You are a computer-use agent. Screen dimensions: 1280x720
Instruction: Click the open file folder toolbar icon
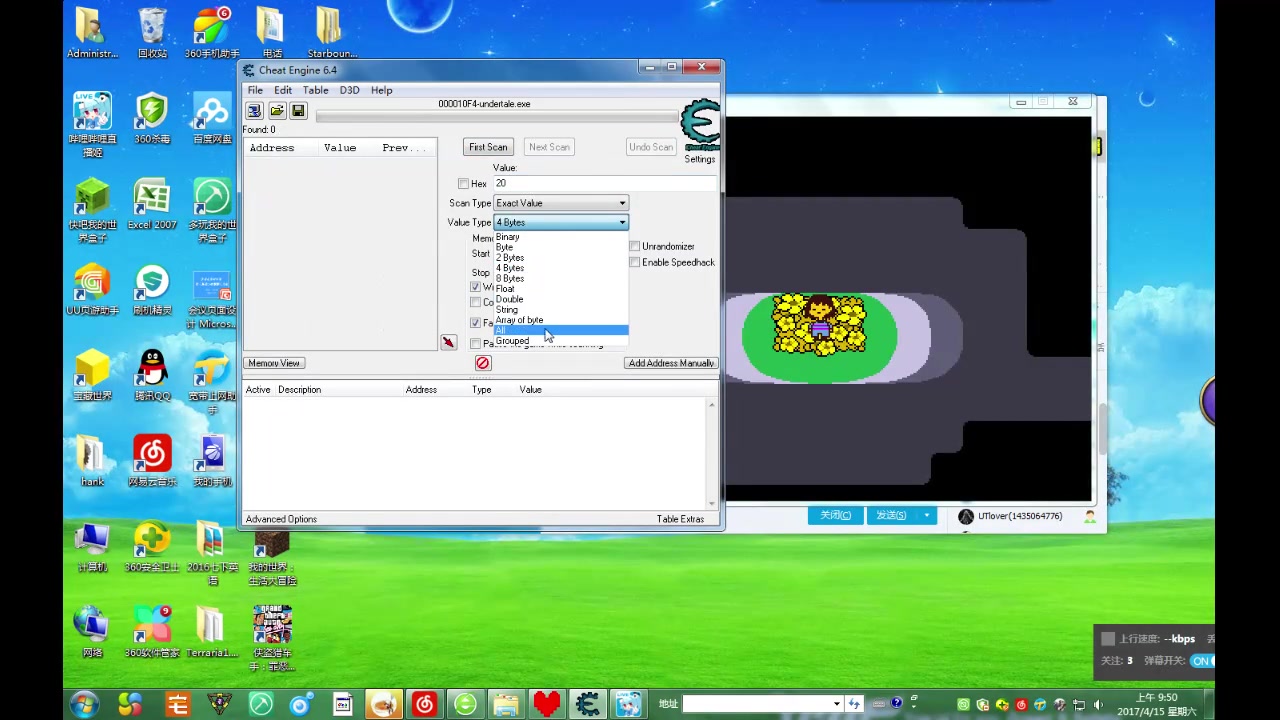276,111
